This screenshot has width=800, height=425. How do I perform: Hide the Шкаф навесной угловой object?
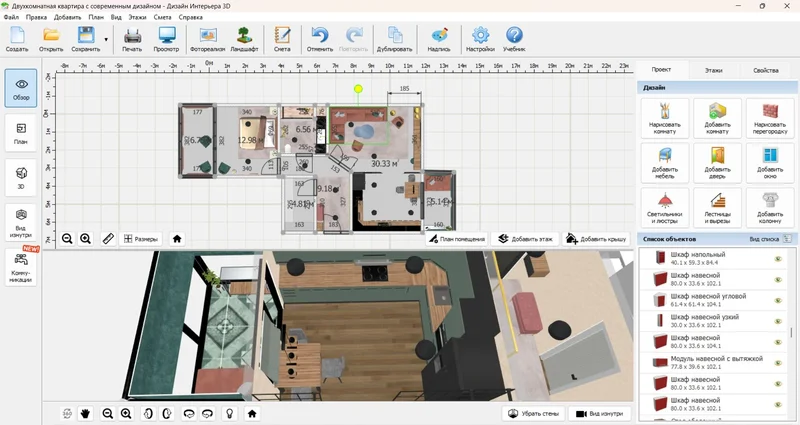point(777,300)
